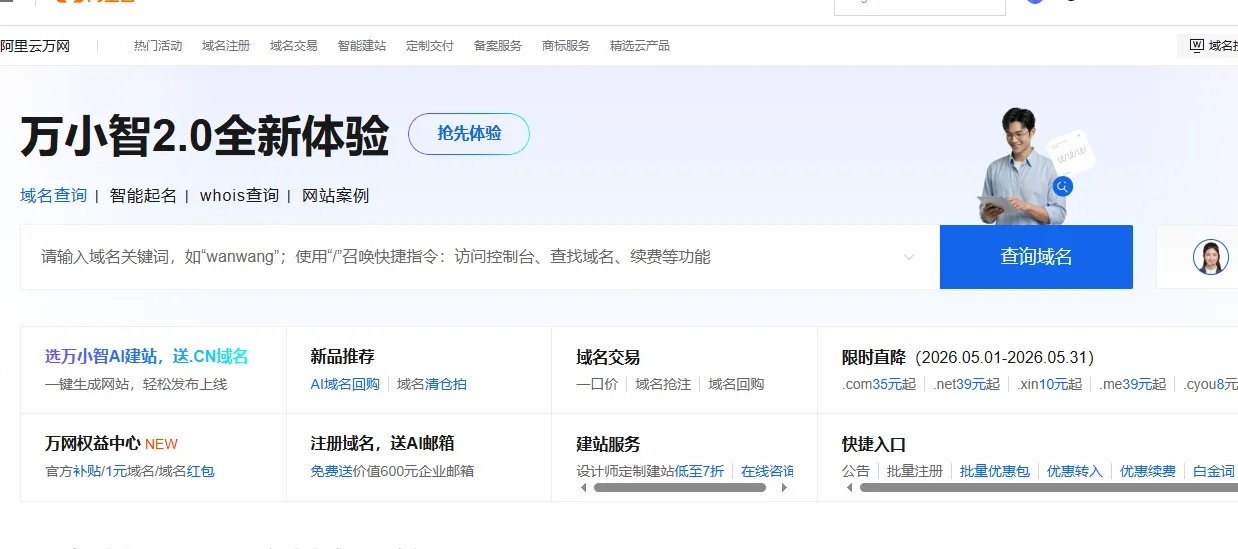Click the 快捷入口 horizontal scrollbar

coord(1049,488)
